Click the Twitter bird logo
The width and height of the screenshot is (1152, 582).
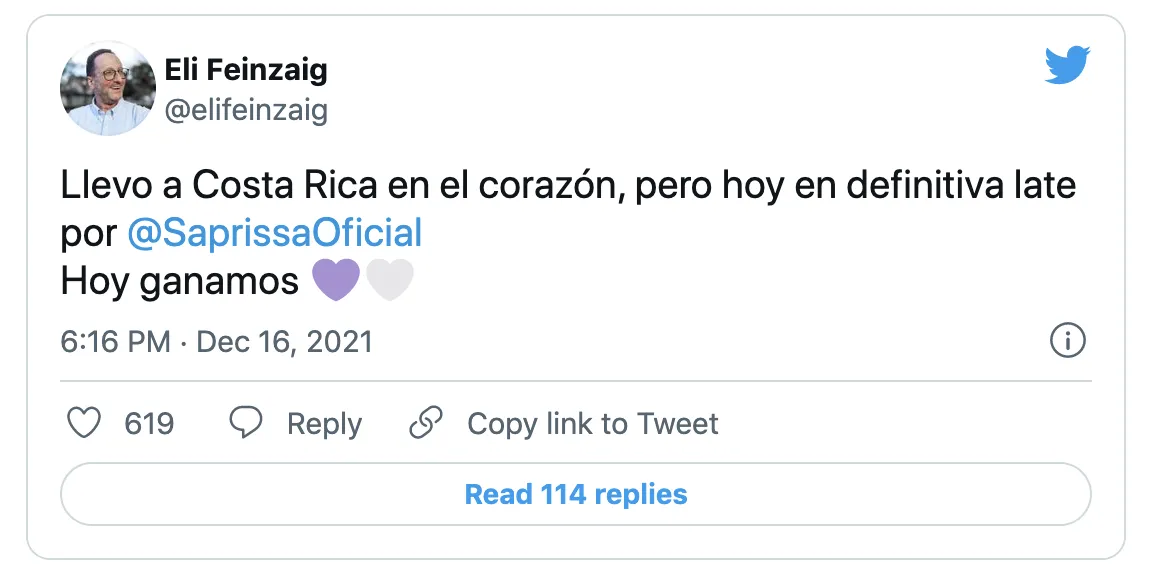point(1067,67)
